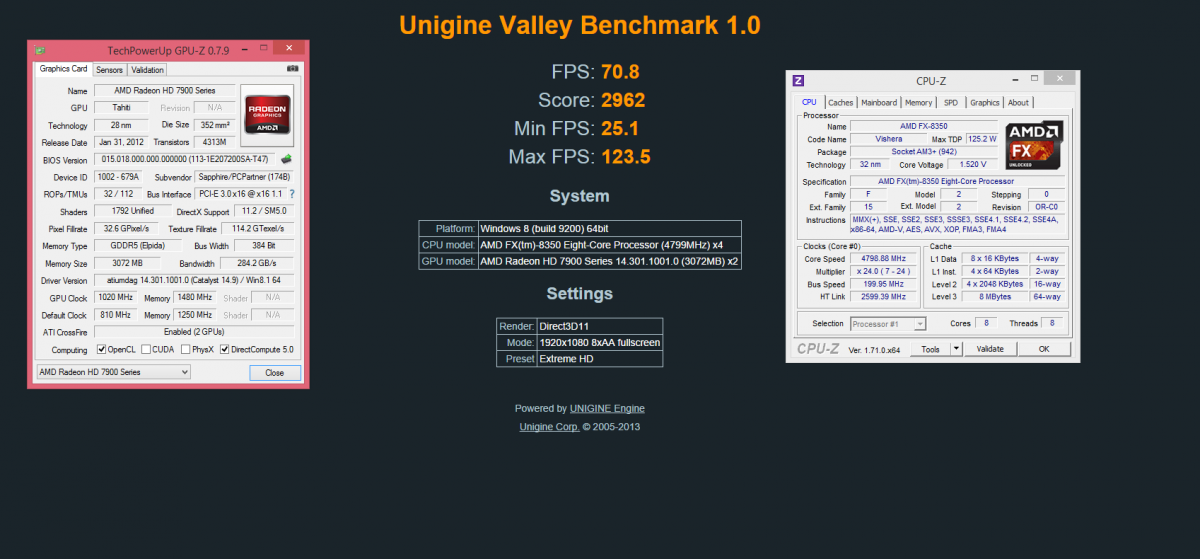Click the Close button in GPU-Z
This screenshot has height=559, width=1200.
(274, 372)
